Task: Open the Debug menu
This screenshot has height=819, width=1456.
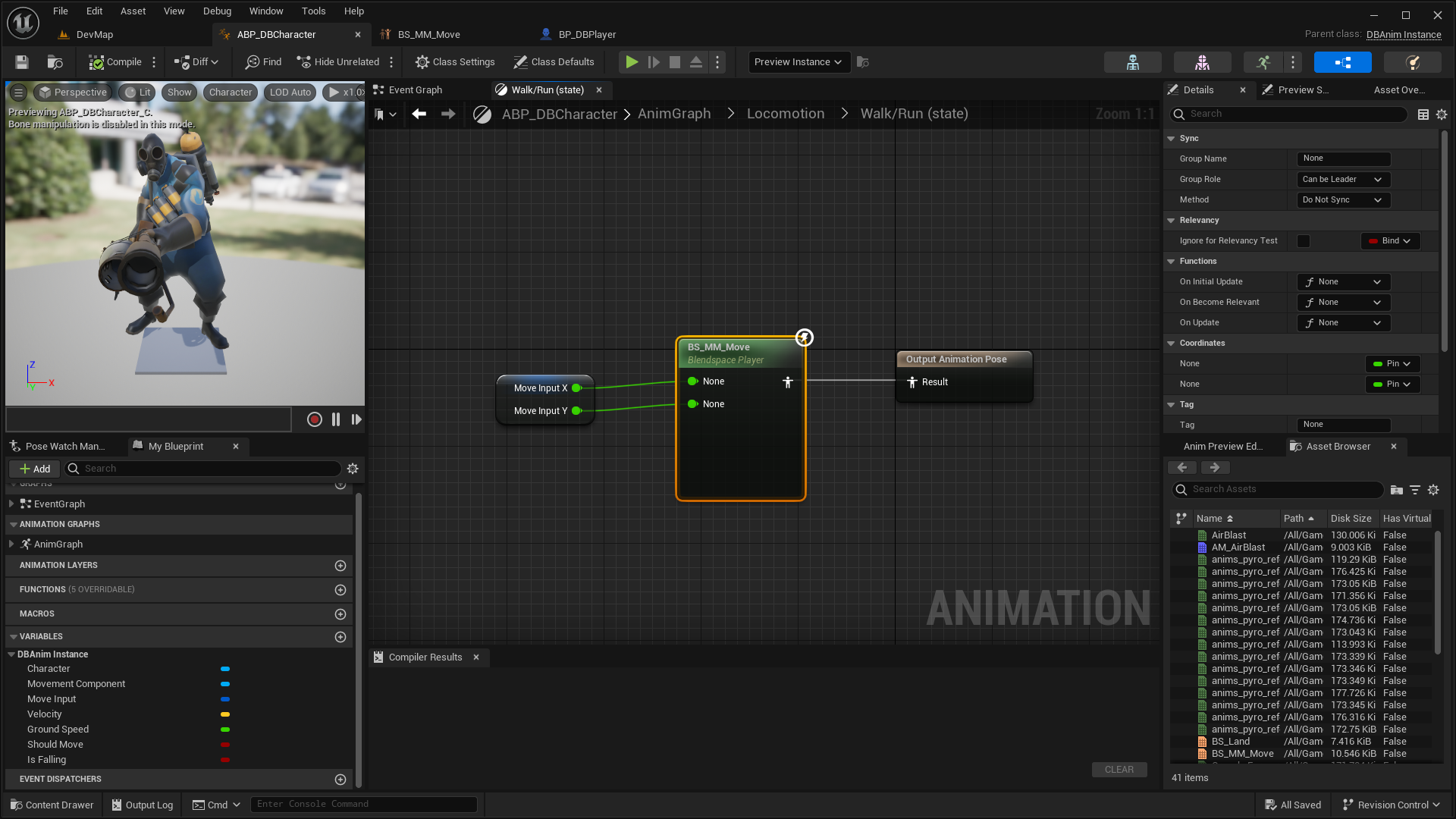Action: click(x=217, y=11)
